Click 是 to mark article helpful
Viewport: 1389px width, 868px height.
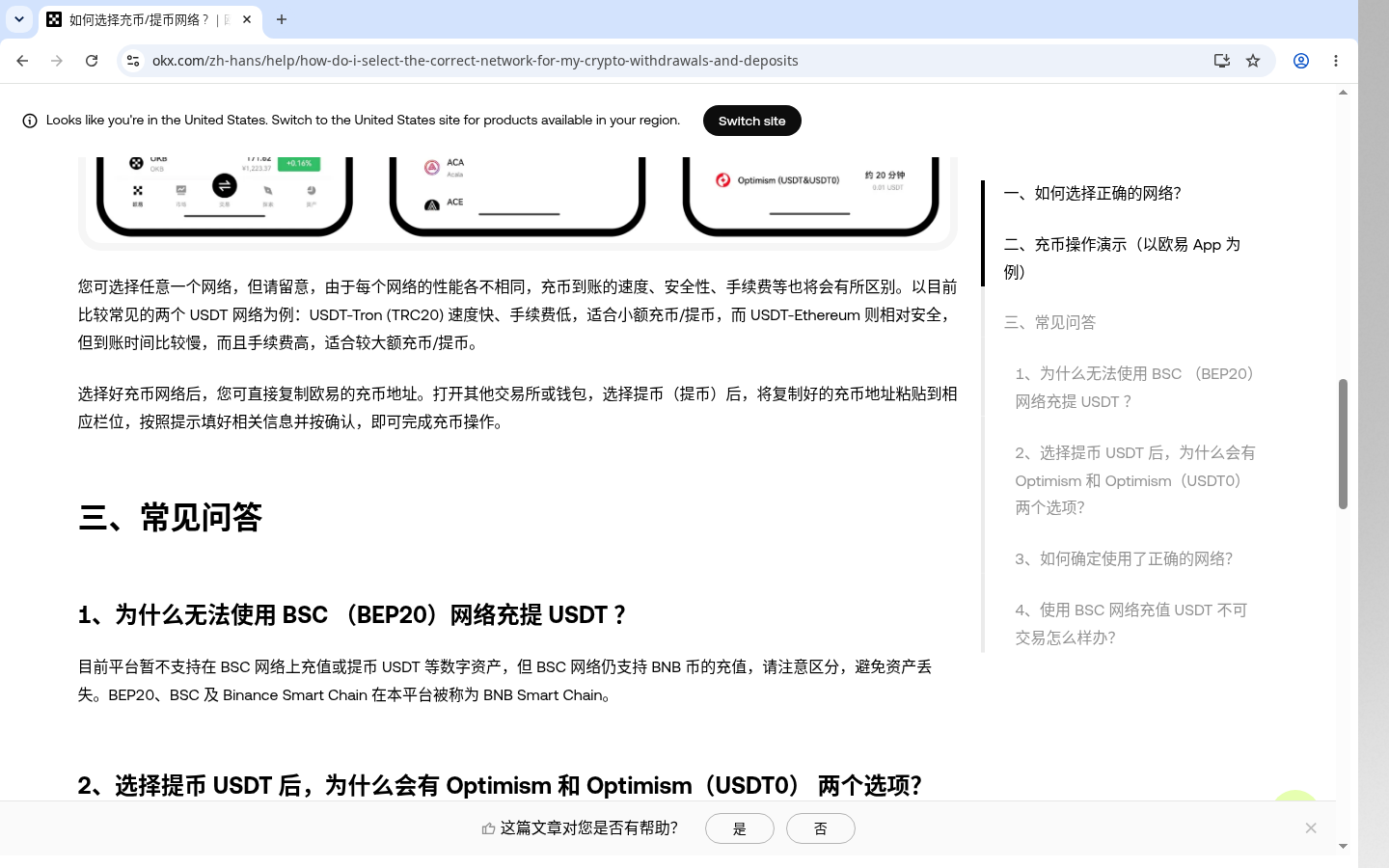pos(740,828)
